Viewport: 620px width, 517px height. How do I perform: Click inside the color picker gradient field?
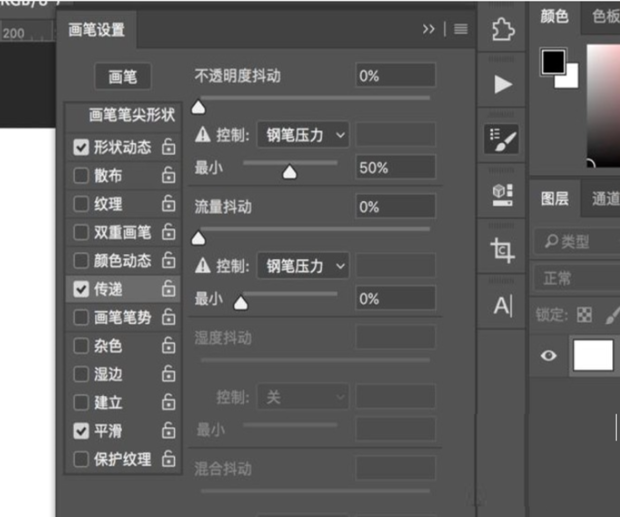(x=603, y=106)
